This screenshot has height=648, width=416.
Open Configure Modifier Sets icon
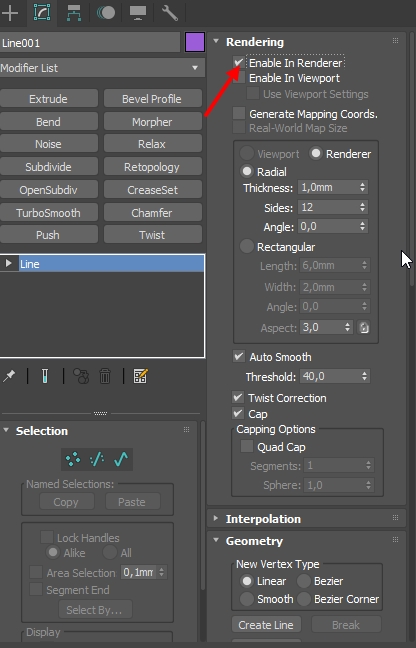[x=140, y=376]
